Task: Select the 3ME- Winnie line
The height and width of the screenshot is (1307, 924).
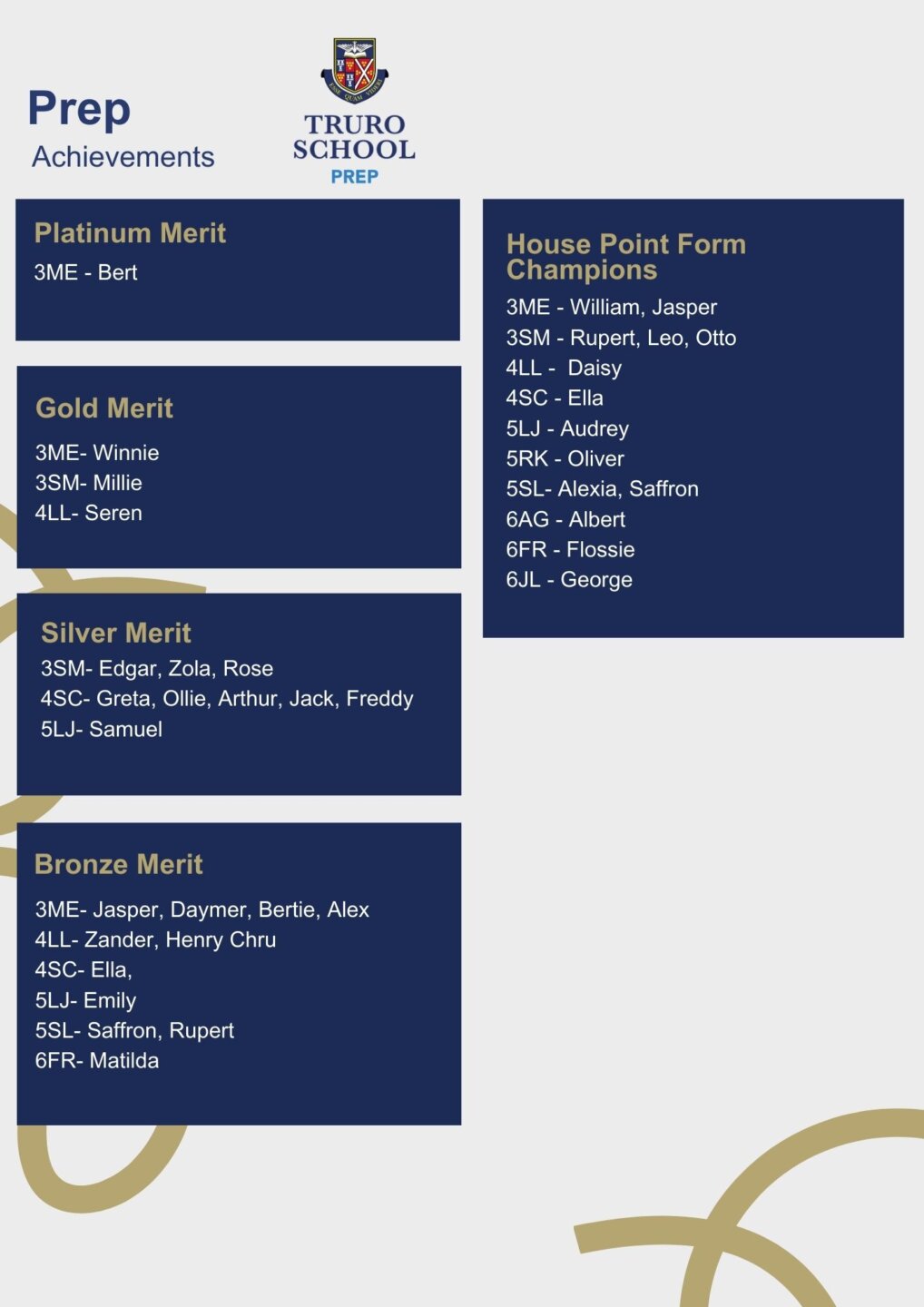Action: click(97, 453)
